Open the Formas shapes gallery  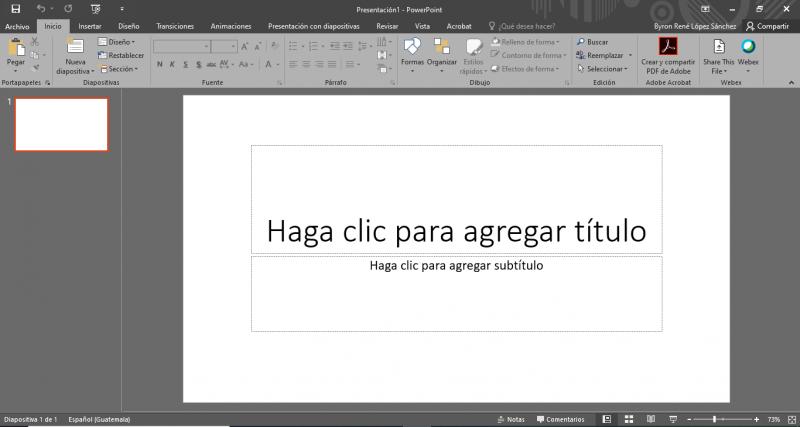click(412, 46)
